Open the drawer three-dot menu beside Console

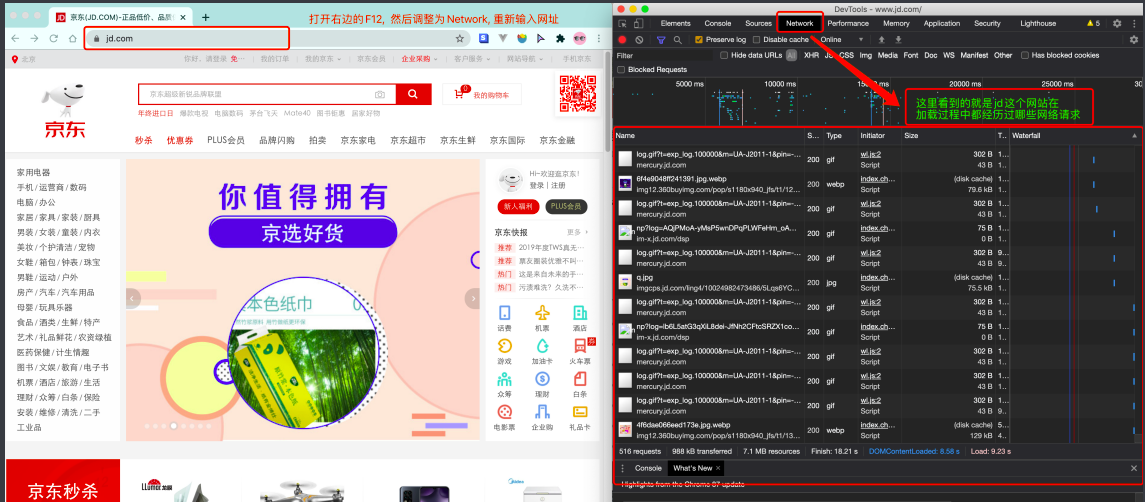(x=622, y=468)
